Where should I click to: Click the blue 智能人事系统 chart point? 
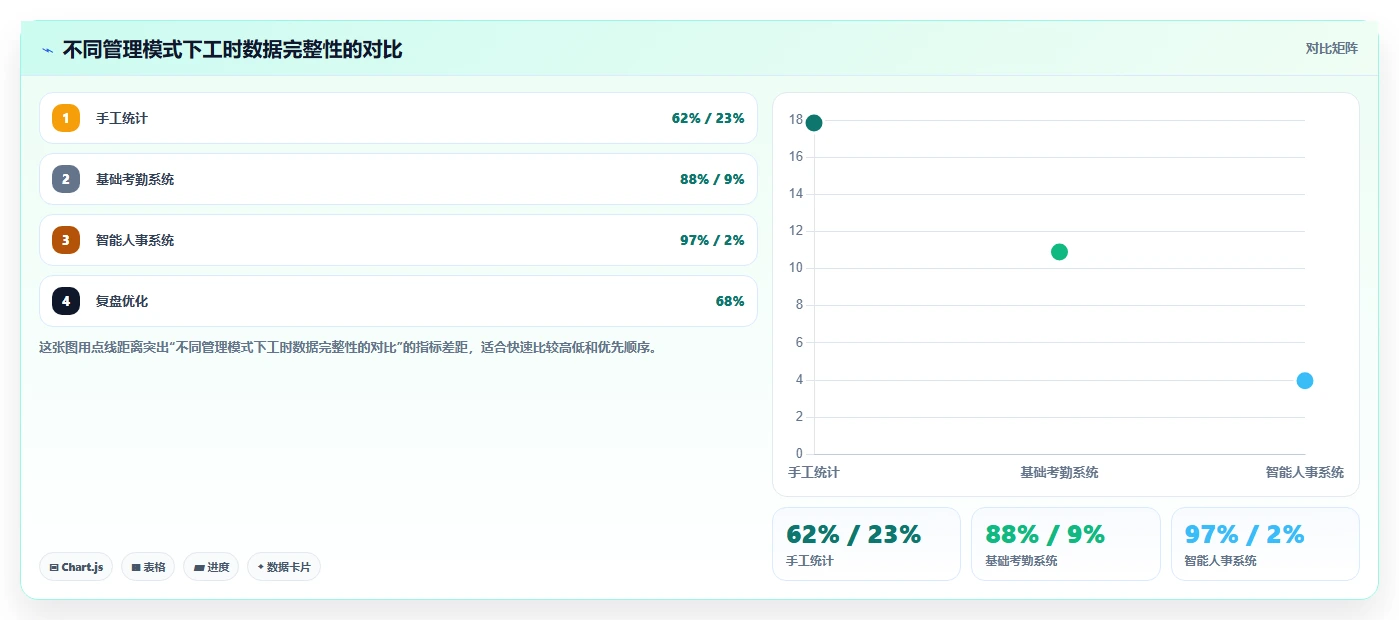(x=1304, y=380)
